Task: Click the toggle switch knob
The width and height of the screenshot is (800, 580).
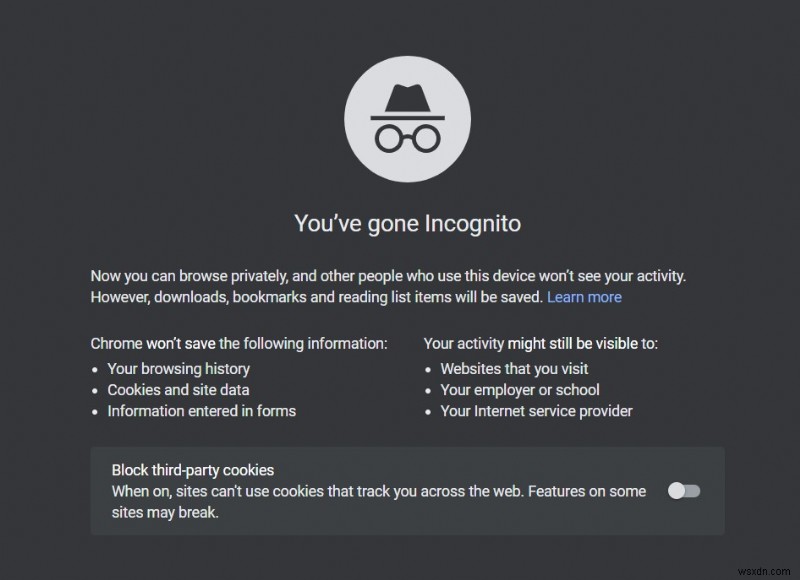Action: 677,490
